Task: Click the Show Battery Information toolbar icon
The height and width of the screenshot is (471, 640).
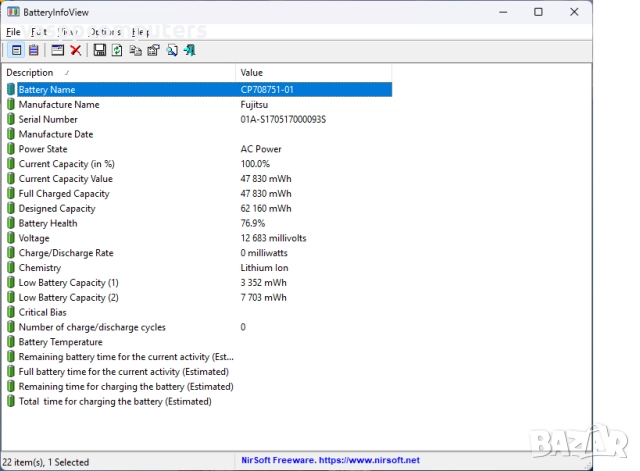Action: click(17, 50)
